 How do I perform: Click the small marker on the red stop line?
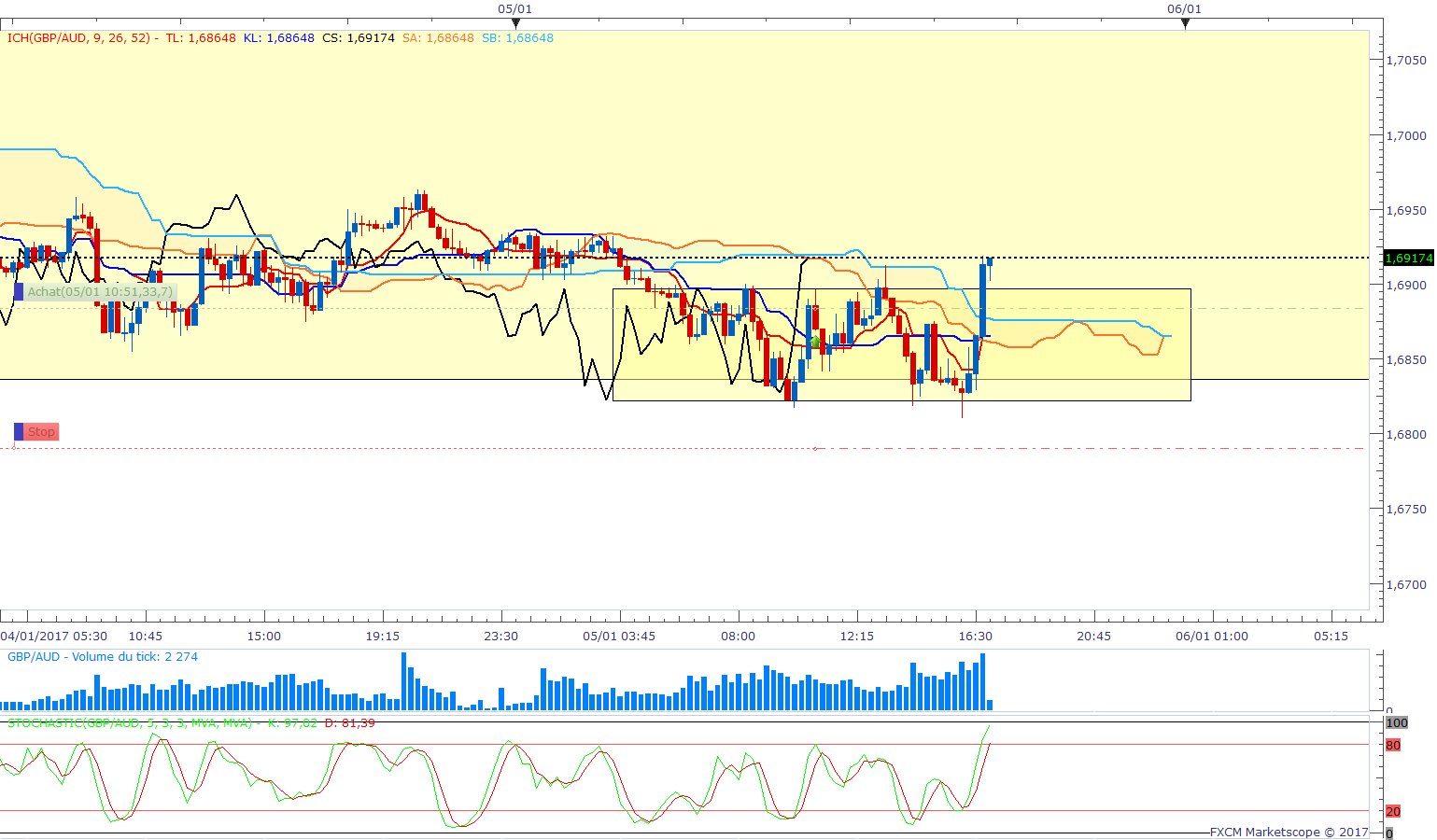point(815,449)
